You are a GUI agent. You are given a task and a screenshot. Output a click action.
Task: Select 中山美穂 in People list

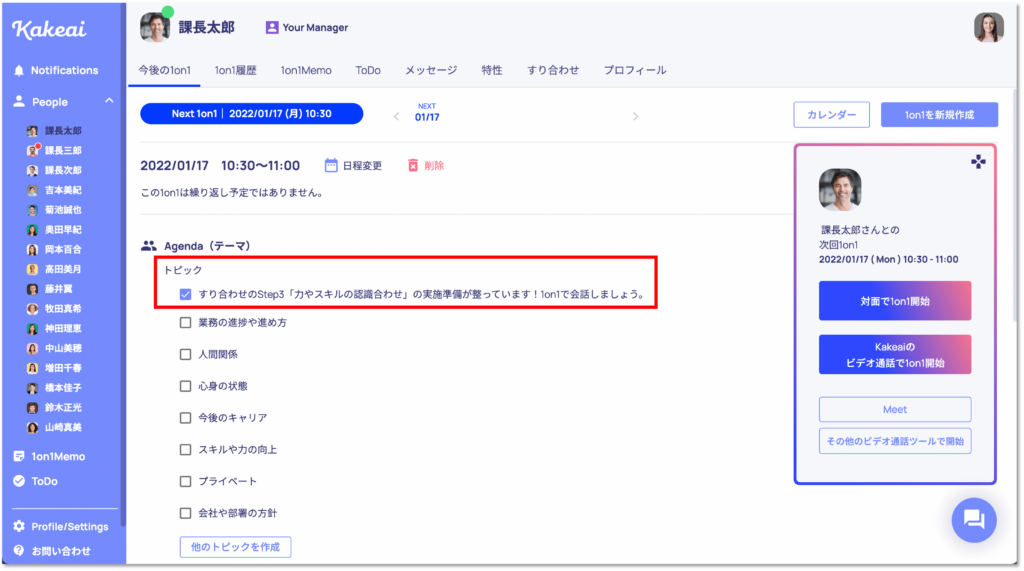pos(63,348)
